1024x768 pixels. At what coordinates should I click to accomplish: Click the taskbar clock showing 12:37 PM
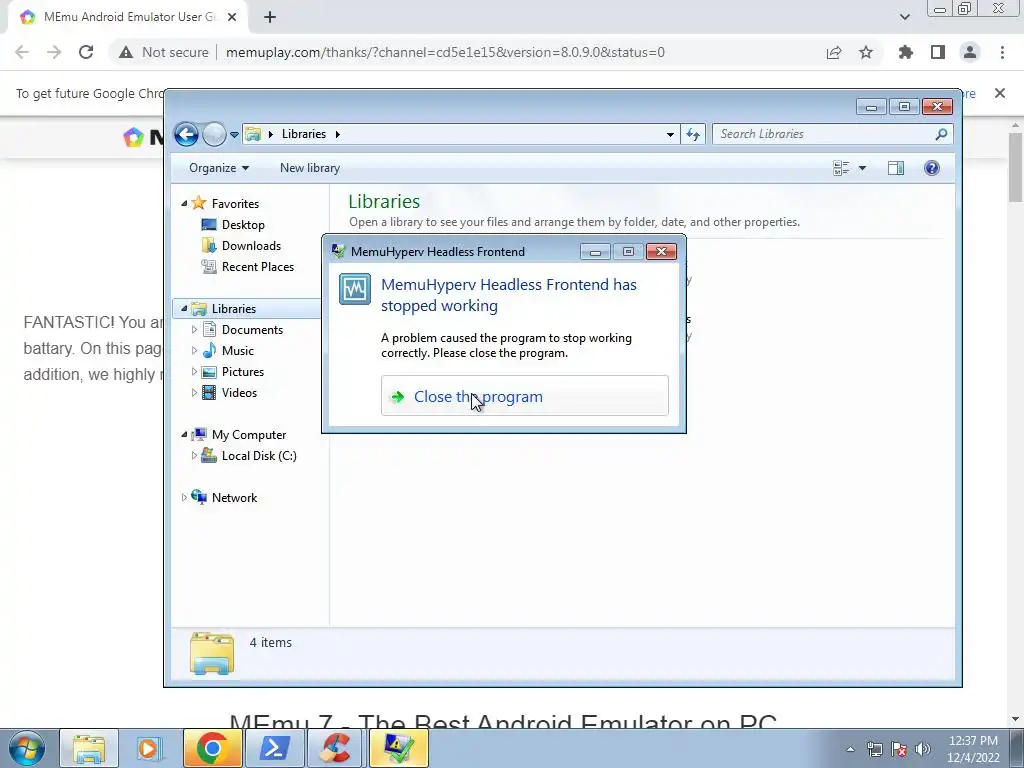tap(973, 749)
